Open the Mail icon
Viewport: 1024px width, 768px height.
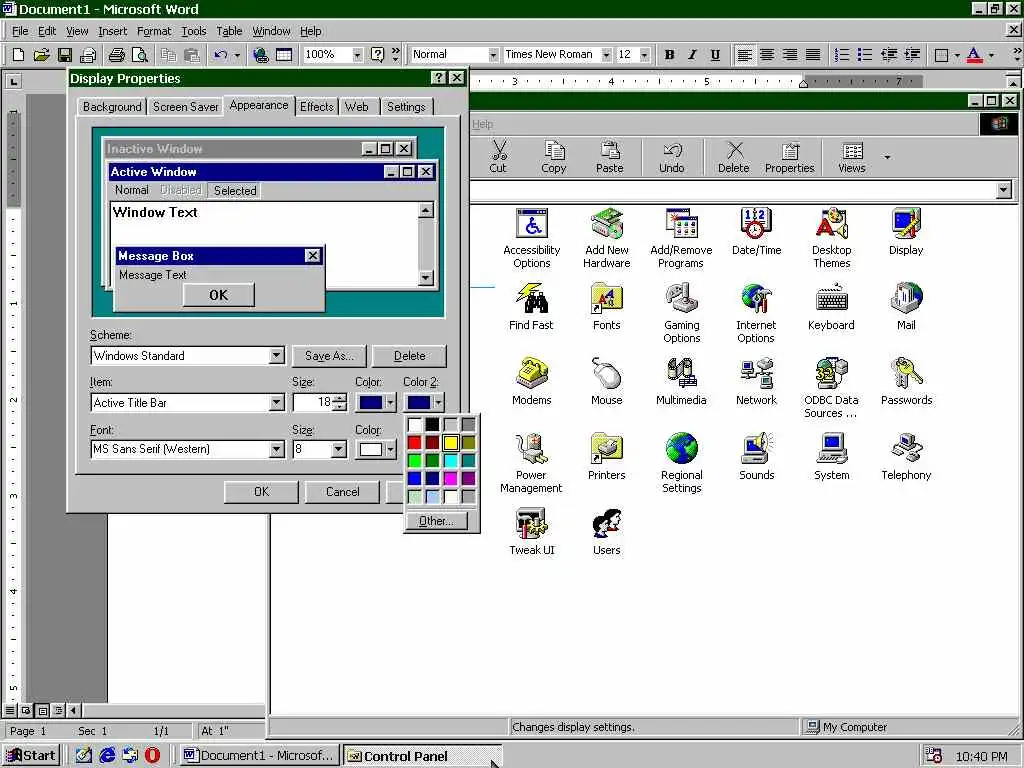(906, 307)
